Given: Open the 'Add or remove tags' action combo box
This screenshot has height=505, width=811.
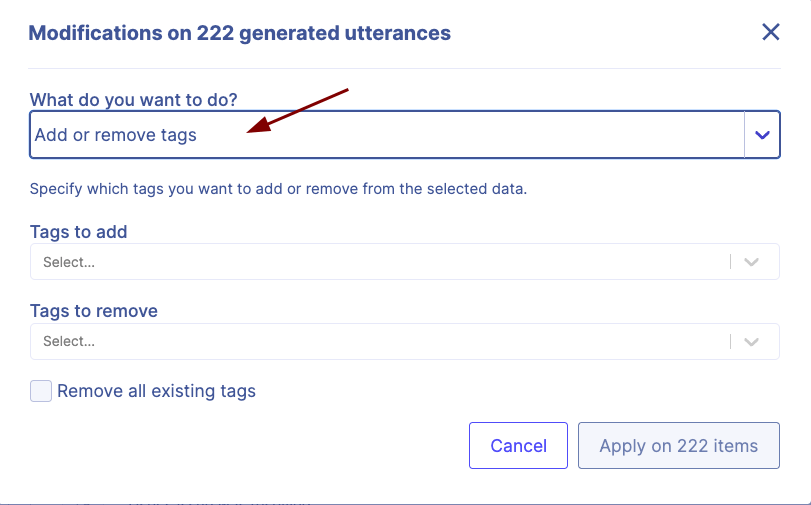Looking at the screenshot, I should (387, 135).
